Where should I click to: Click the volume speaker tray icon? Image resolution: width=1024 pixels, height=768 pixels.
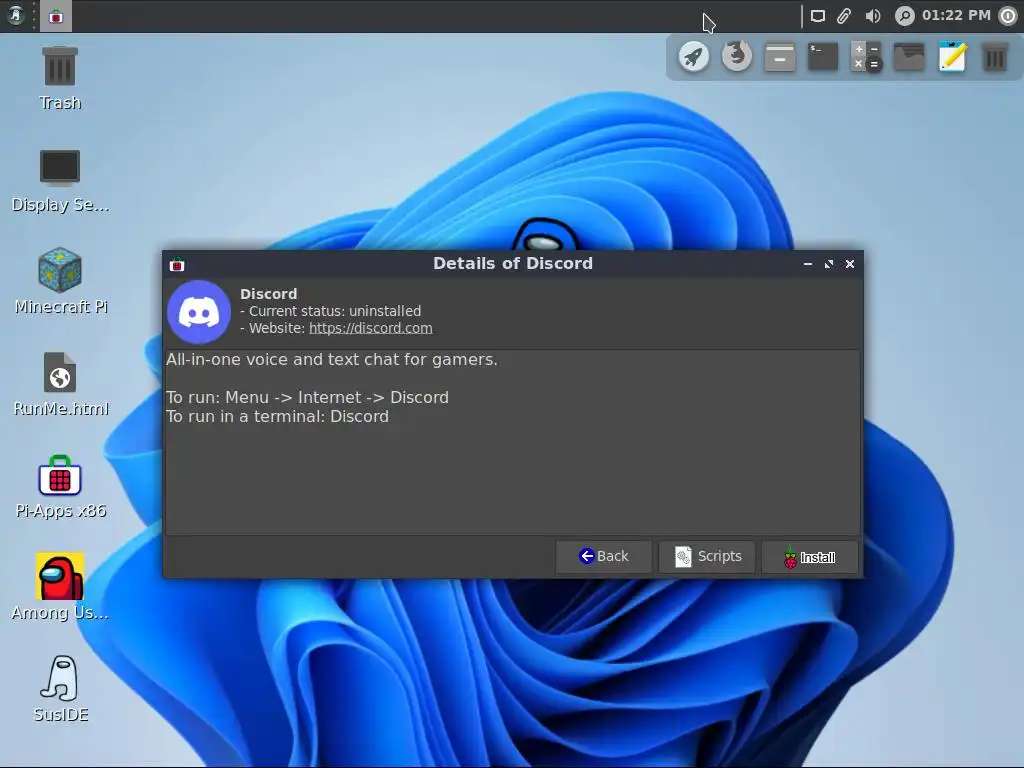873,16
